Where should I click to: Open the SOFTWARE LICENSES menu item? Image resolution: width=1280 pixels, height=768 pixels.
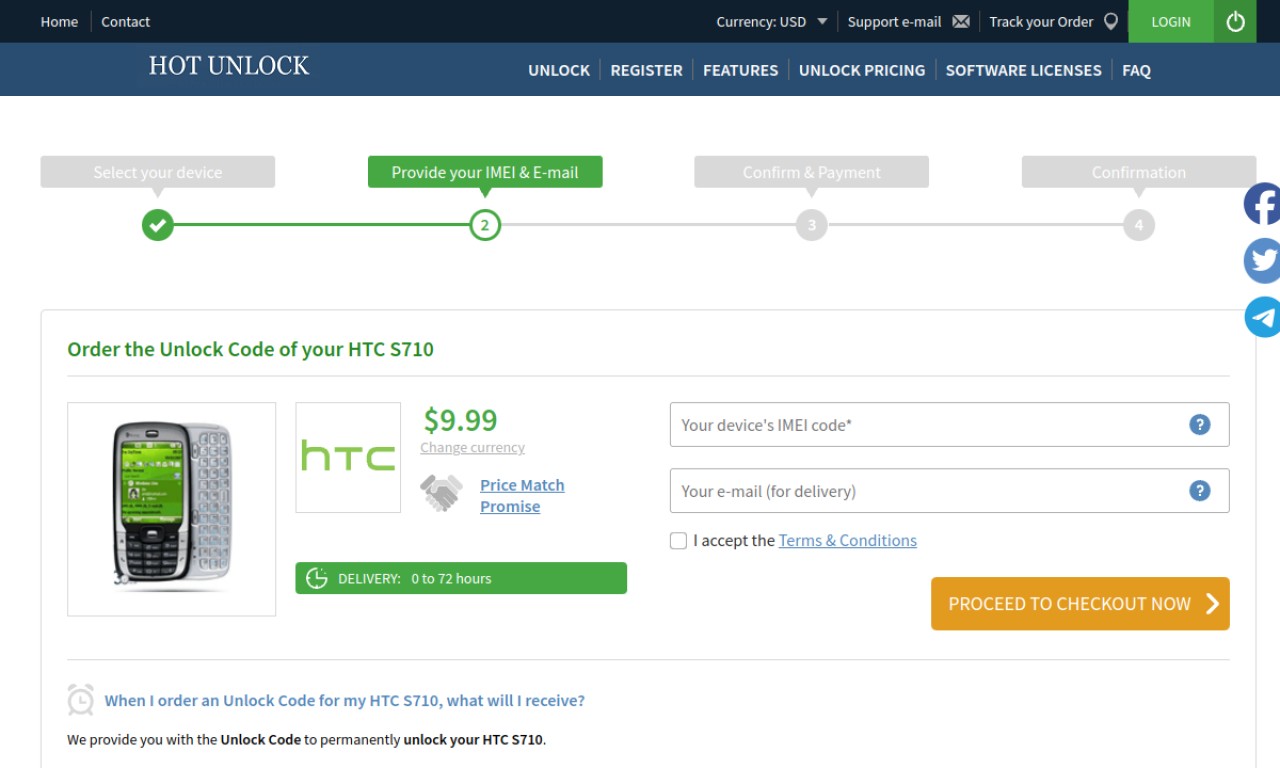[x=1023, y=70]
